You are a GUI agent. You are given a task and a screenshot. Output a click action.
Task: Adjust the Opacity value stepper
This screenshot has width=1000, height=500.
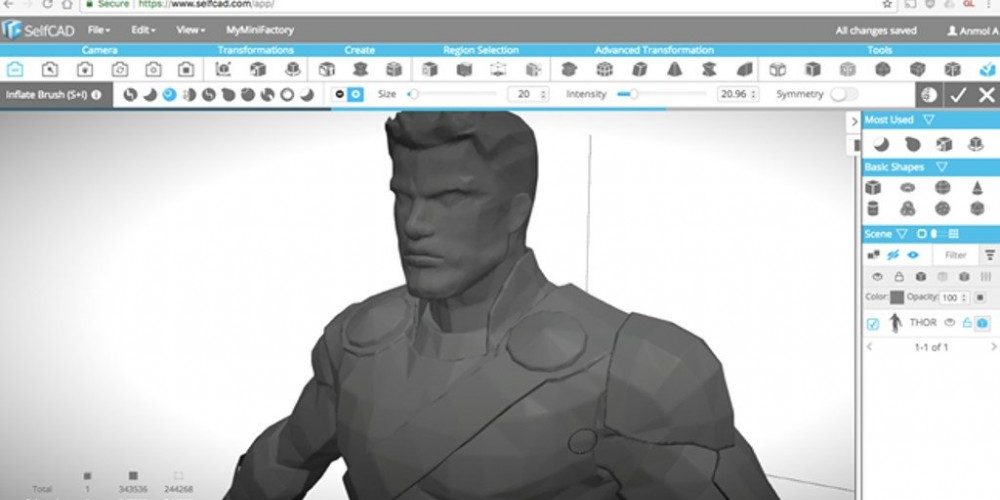[964, 298]
